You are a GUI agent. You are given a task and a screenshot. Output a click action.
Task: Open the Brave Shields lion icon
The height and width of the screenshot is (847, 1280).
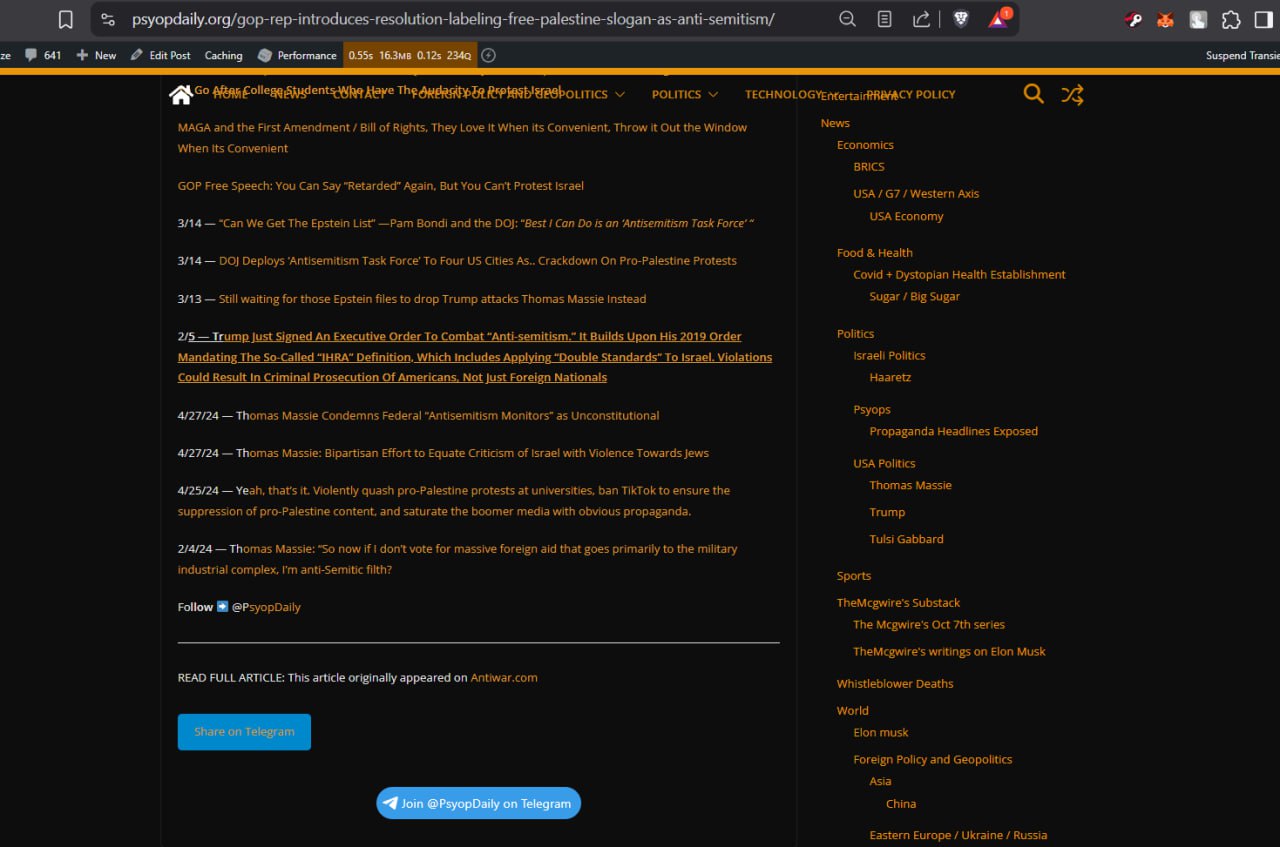coord(961,19)
